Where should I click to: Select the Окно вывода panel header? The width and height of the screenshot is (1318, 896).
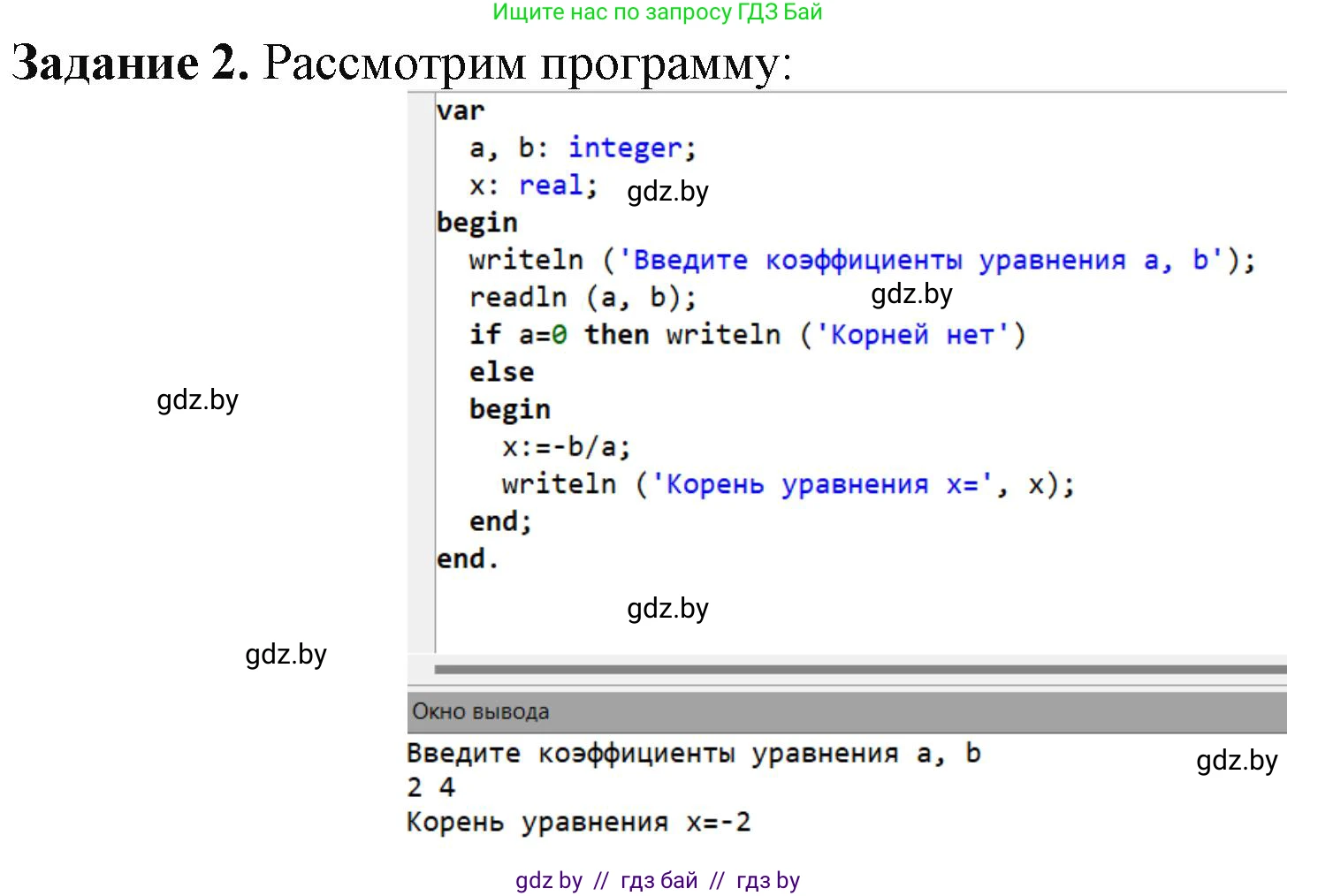pos(483,710)
